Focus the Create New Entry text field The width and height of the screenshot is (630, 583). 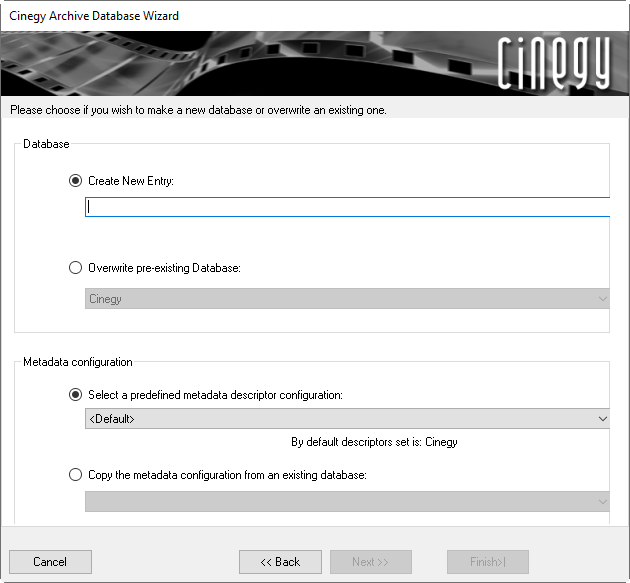pyautogui.click(x=348, y=207)
